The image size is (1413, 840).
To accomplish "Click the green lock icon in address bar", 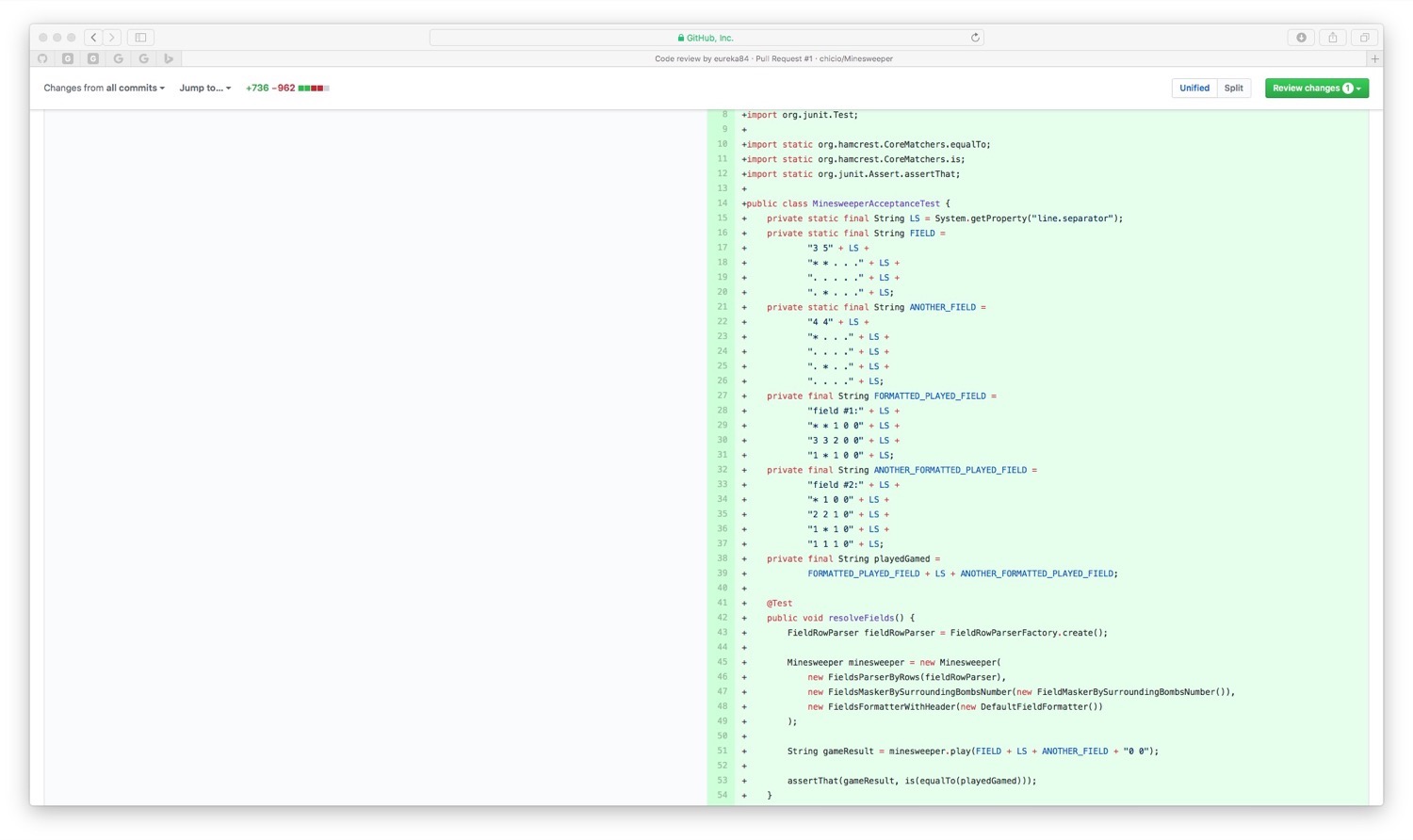I will pos(681,38).
